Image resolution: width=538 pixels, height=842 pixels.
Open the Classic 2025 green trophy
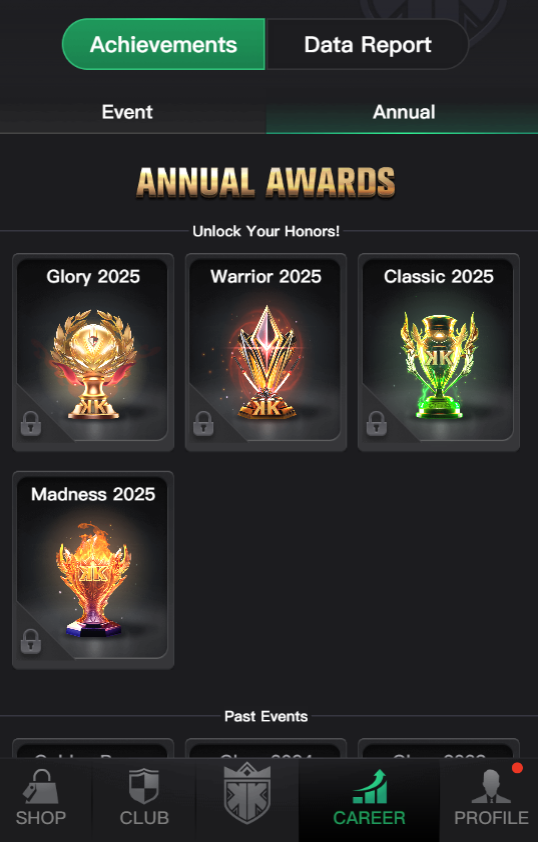439,366
